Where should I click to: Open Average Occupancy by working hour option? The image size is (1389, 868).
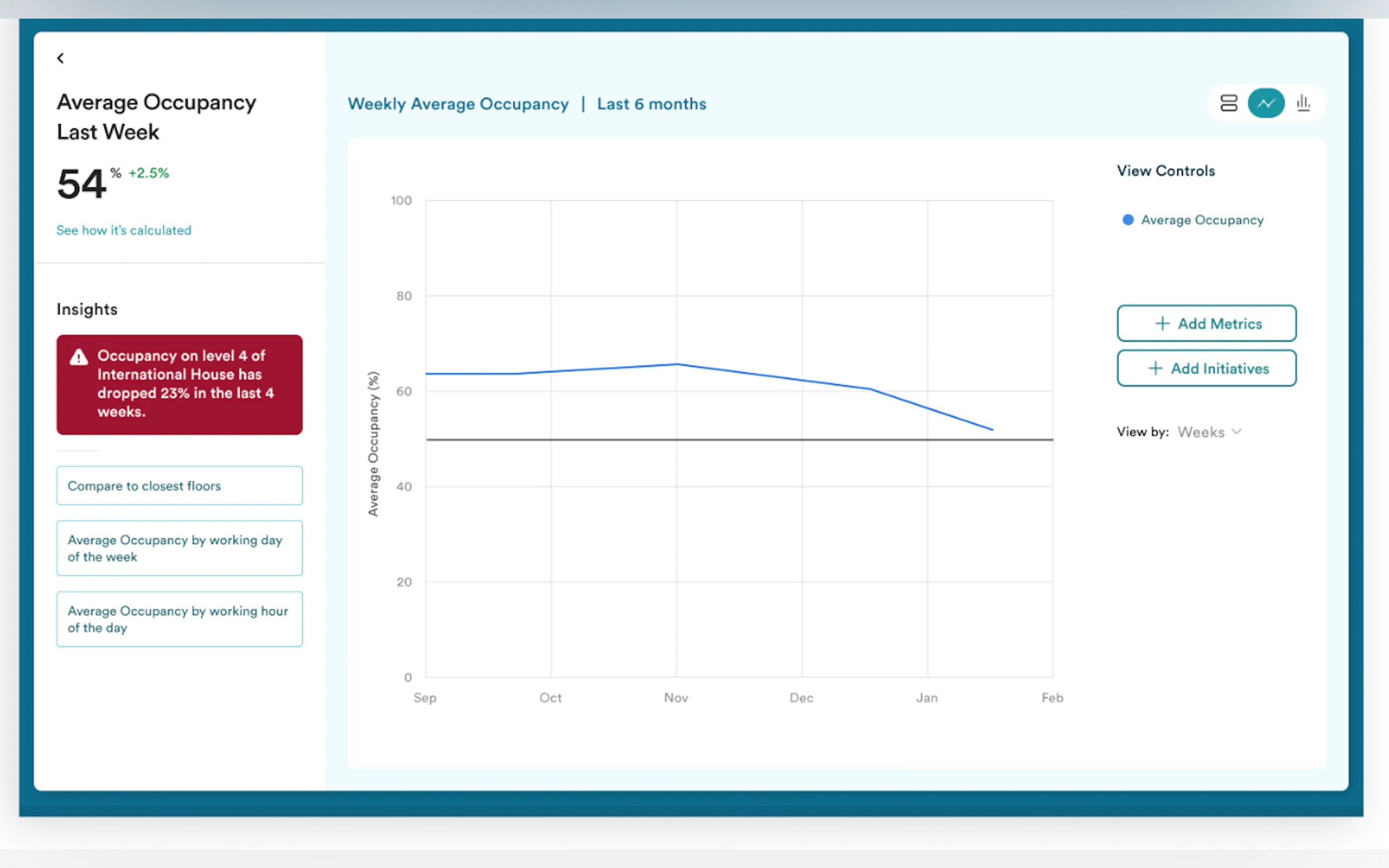point(179,619)
